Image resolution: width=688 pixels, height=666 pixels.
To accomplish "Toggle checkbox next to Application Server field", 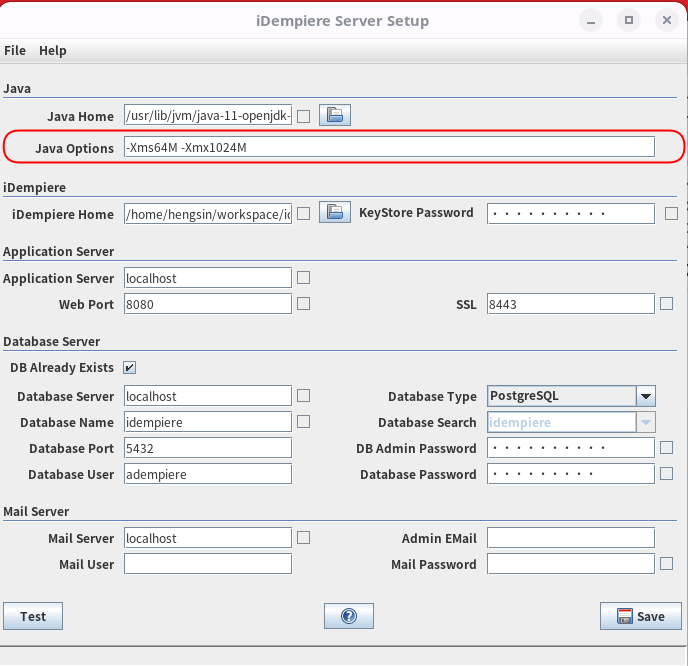I will [x=304, y=278].
